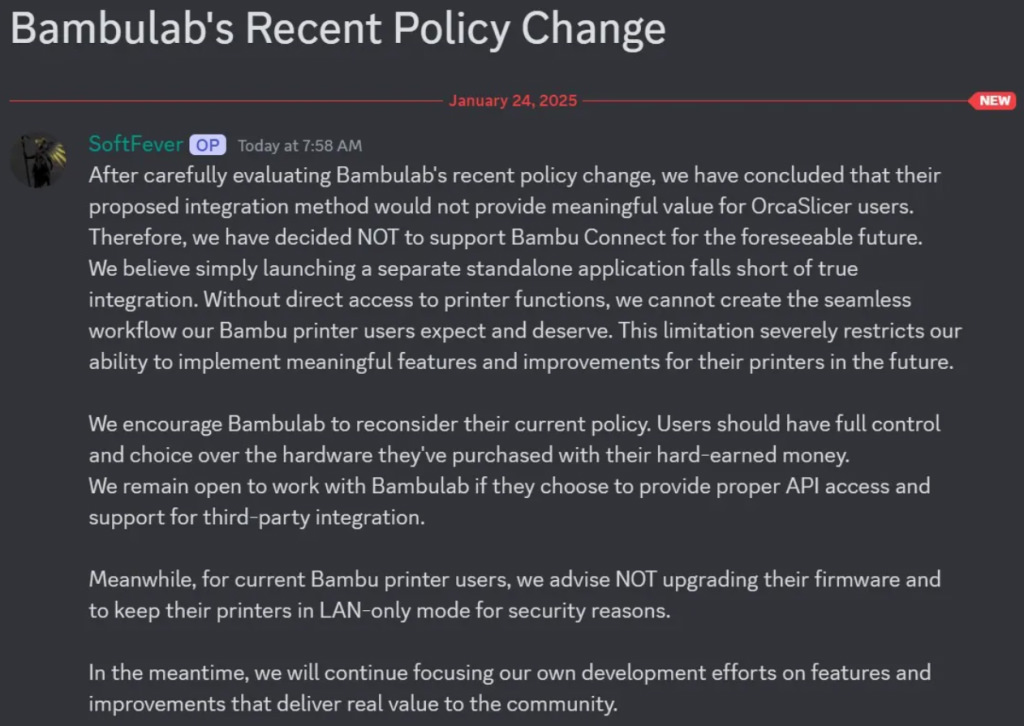Click the 'OrcaSlicer users' text in first paragraph
The height and width of the screenshot is (726, 1024).
831,206
